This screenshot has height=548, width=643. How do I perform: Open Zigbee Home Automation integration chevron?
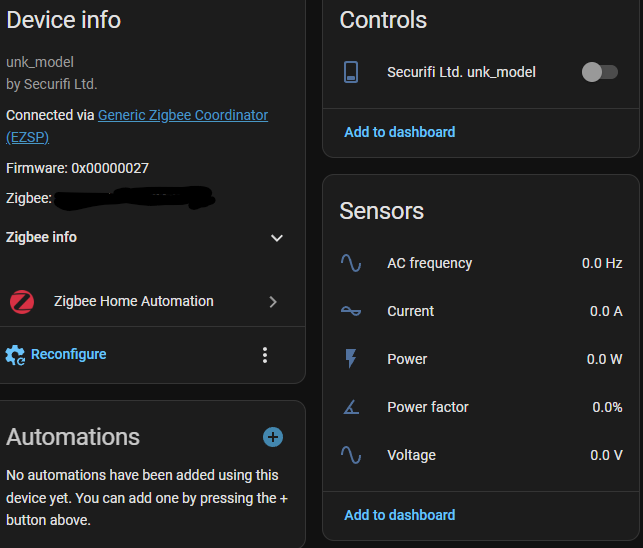(273, 301)
